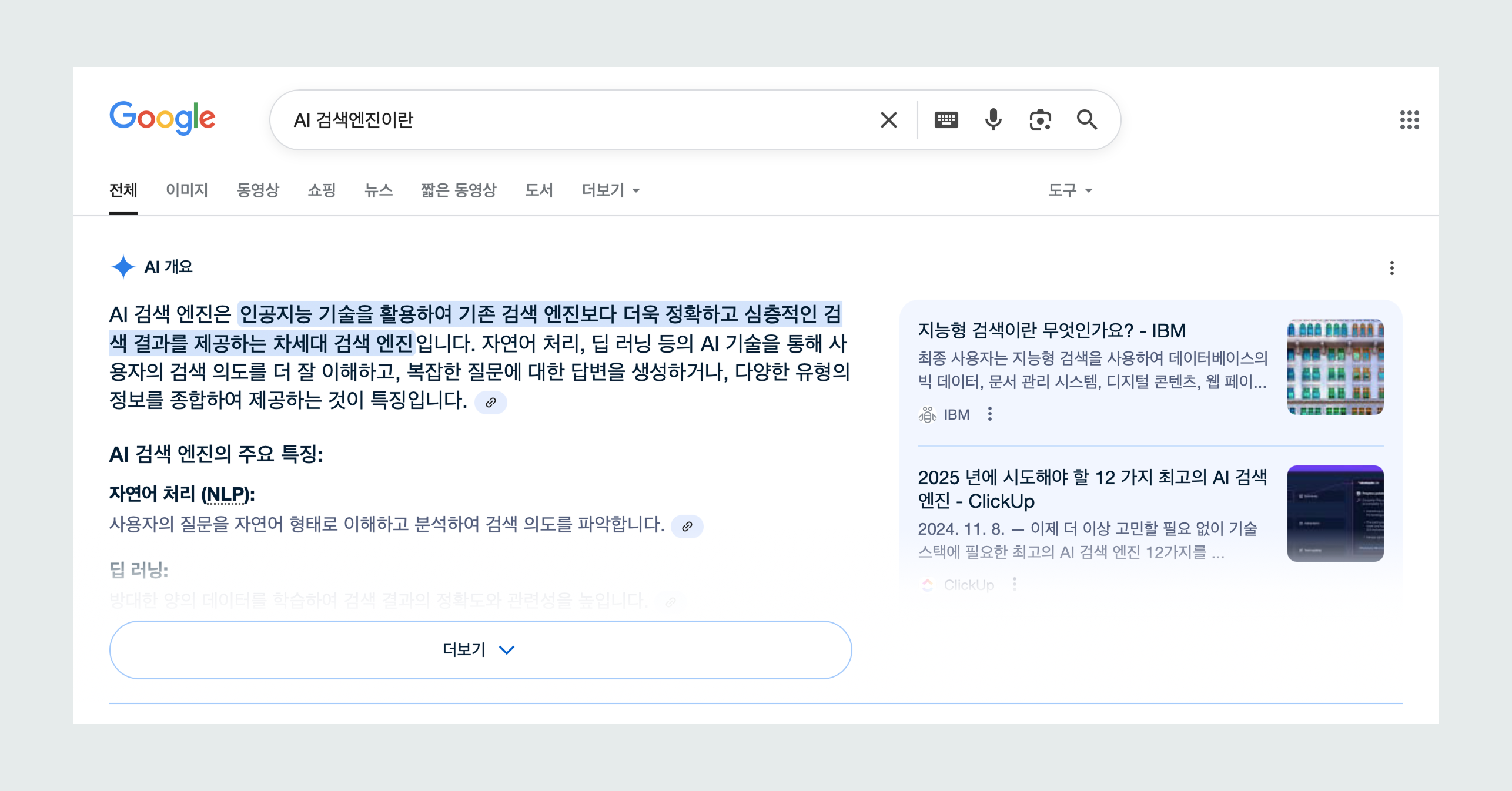1512x791 pixels.
Task: Open the three-dot menu beside the ClickUp source
Action: (1015, 584)
